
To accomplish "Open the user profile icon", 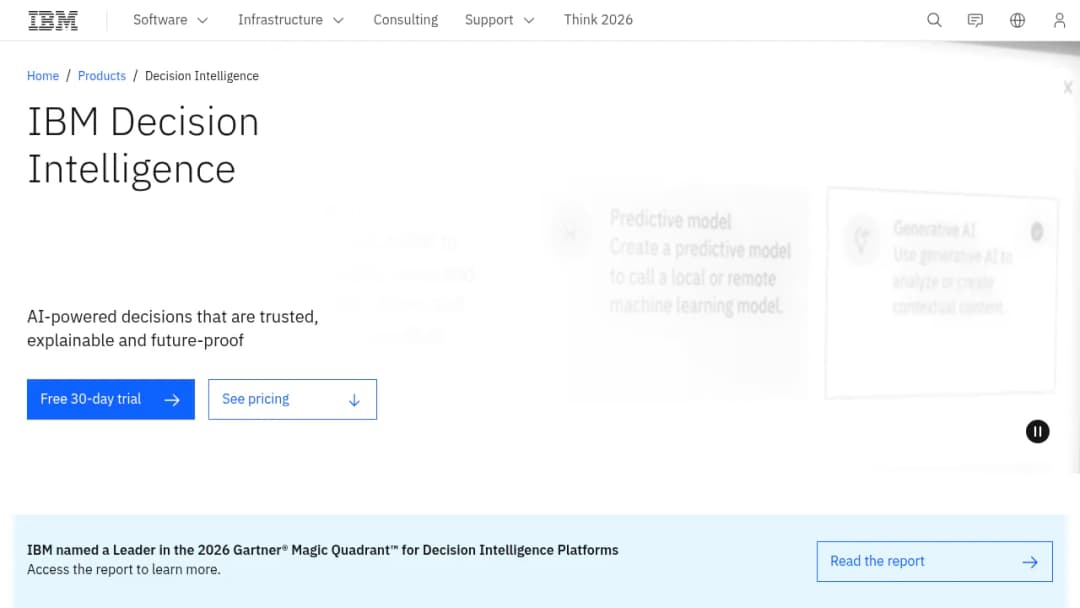I will point(1059,20).
